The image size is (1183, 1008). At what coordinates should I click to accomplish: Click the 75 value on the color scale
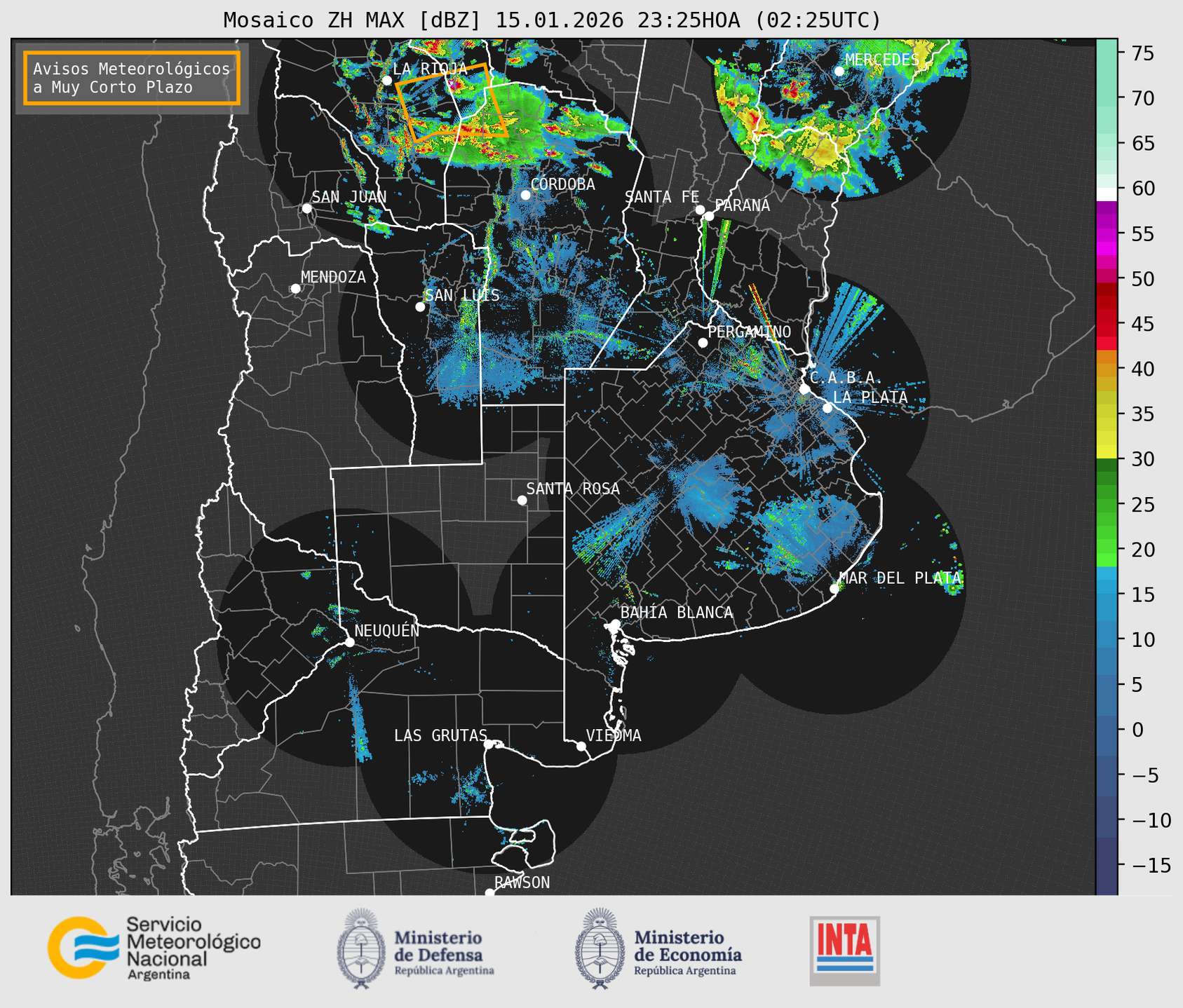[x=1143, y=53]
